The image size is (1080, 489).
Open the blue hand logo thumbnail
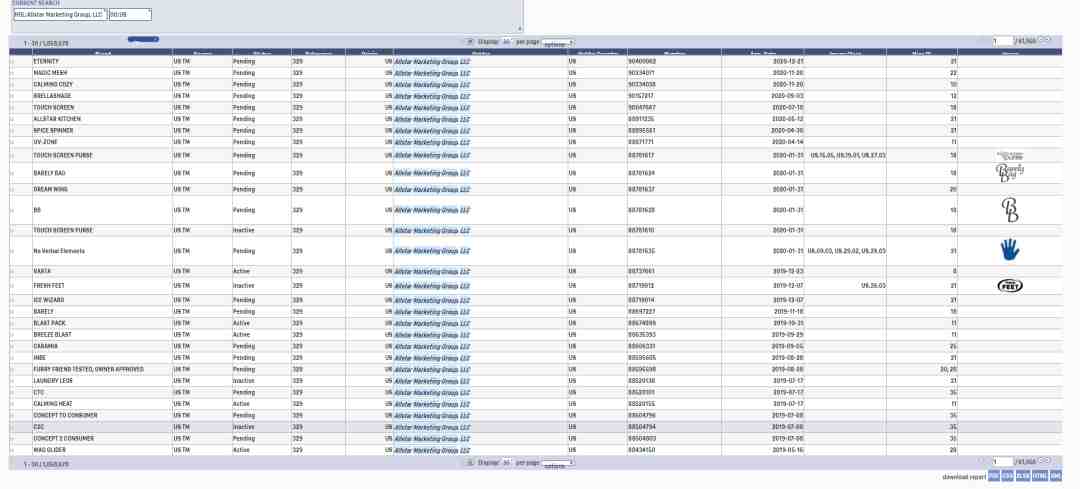tap(1010, 250)
